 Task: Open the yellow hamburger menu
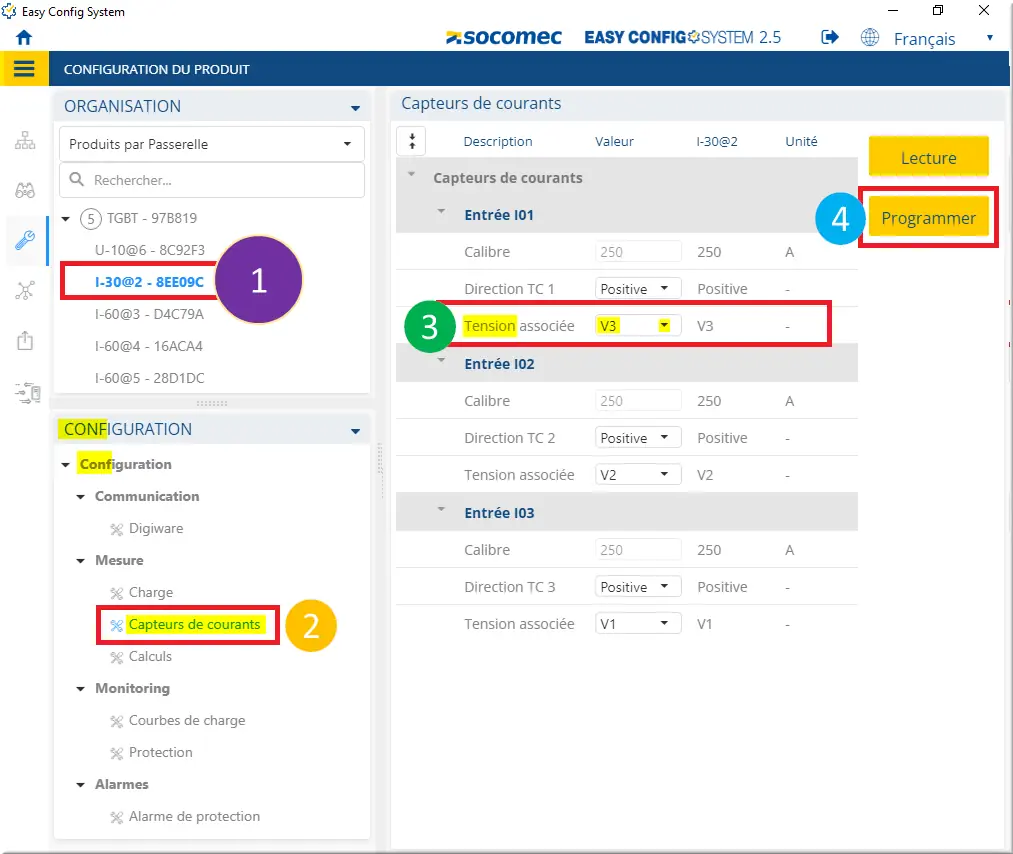tap(24, 68)
